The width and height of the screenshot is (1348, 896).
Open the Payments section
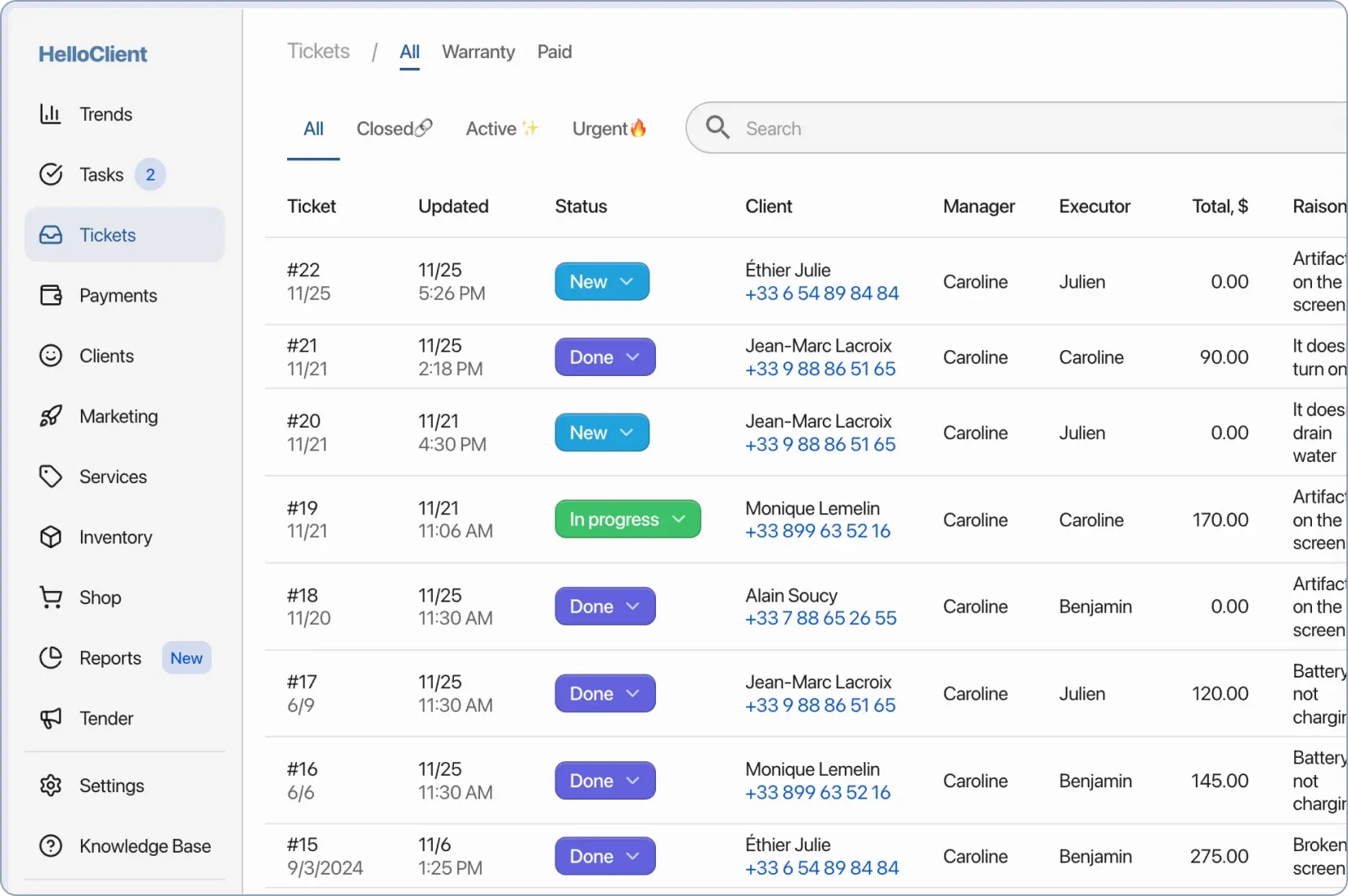119,295
